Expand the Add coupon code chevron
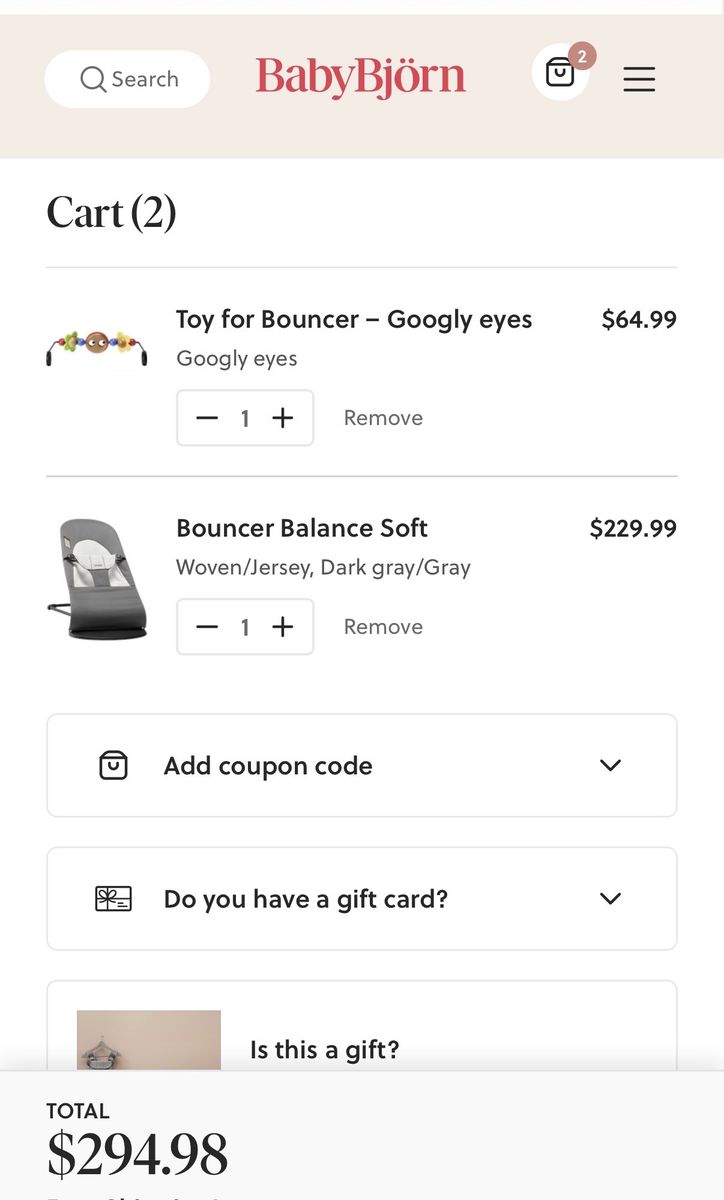 610,766
